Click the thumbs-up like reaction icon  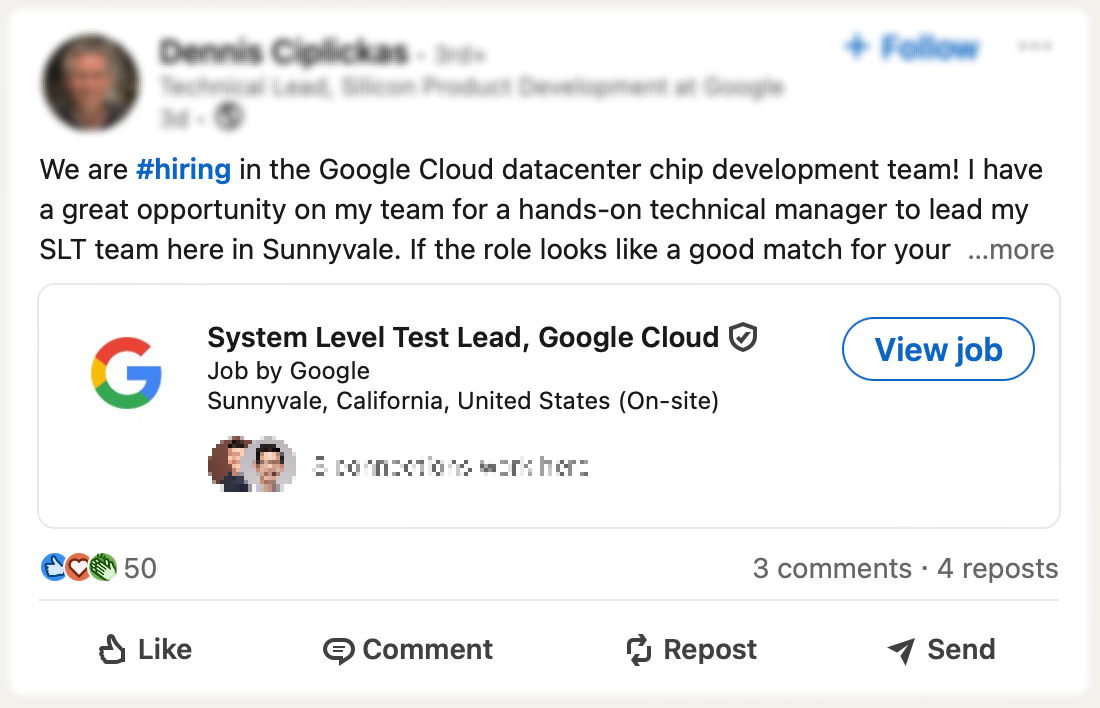pos(53,567)
